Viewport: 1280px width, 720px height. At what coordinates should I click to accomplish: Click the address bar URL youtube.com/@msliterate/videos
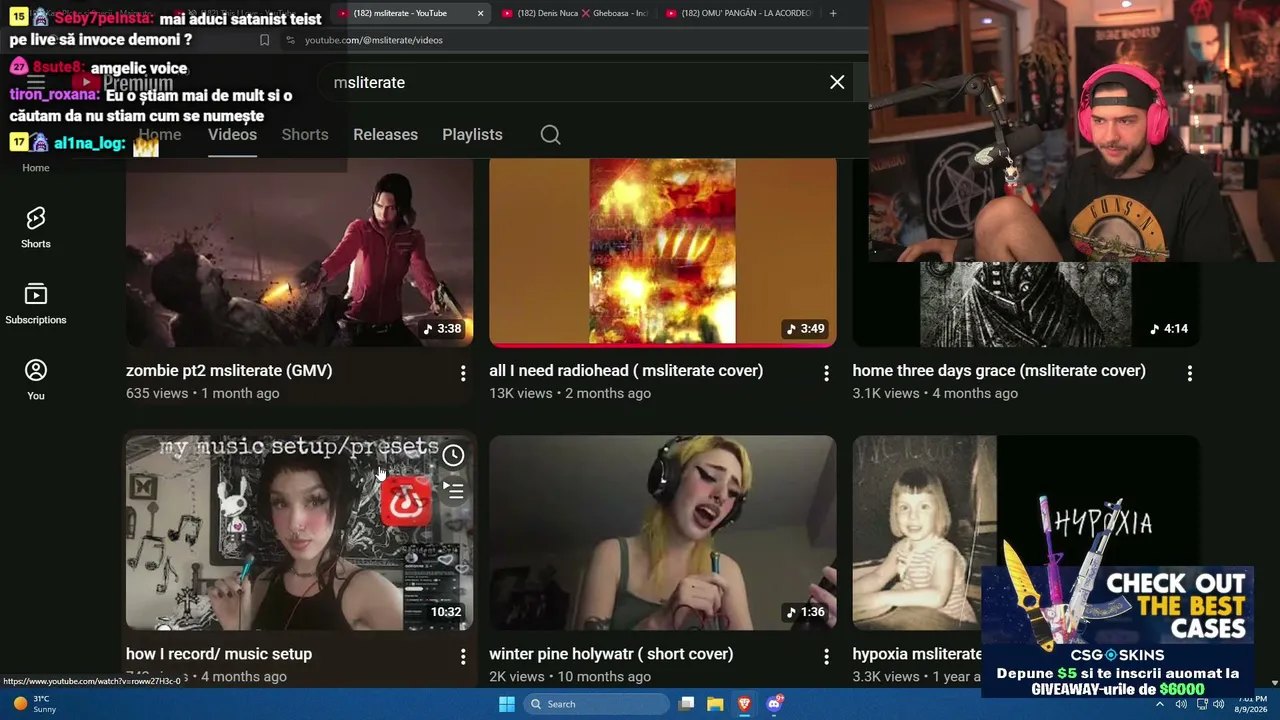[374, 40]
